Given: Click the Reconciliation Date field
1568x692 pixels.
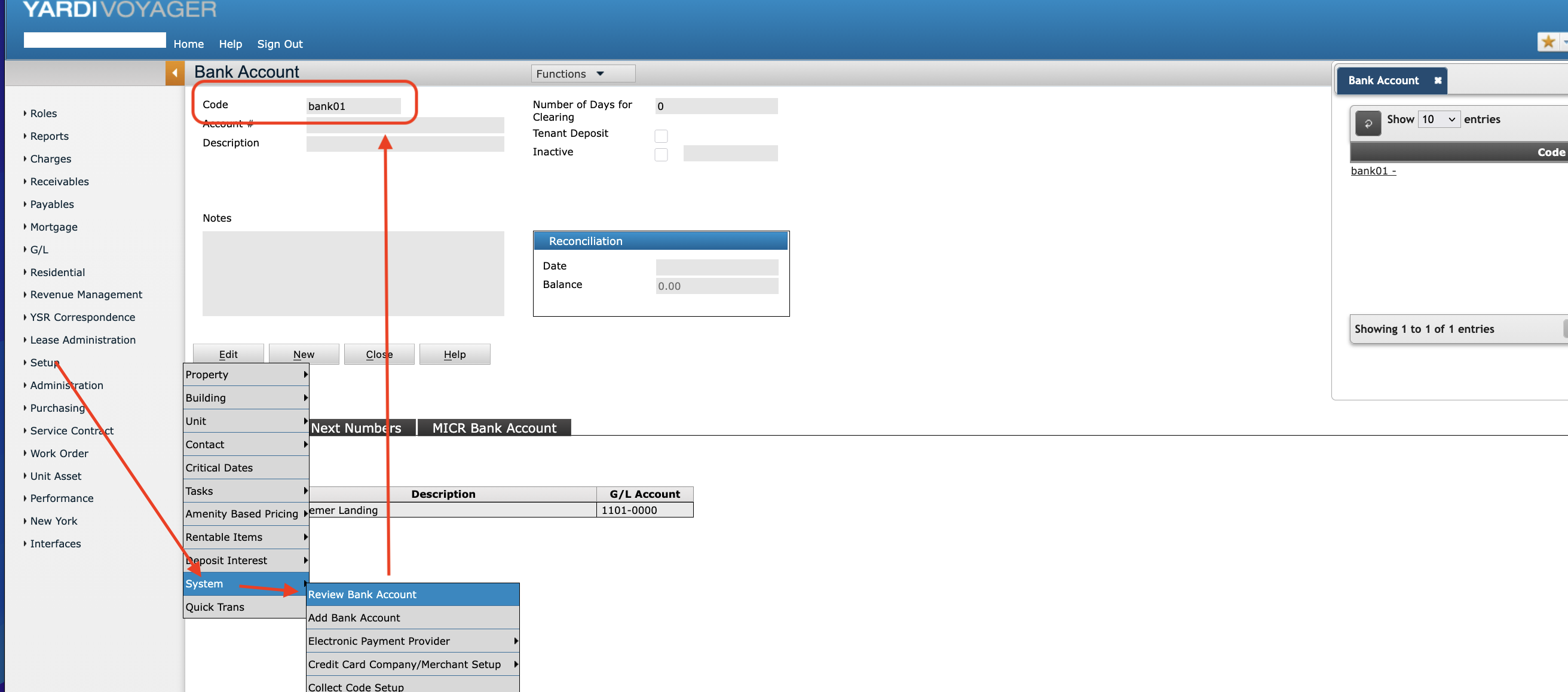Looking at the screenshot, I should coord(717,267).
